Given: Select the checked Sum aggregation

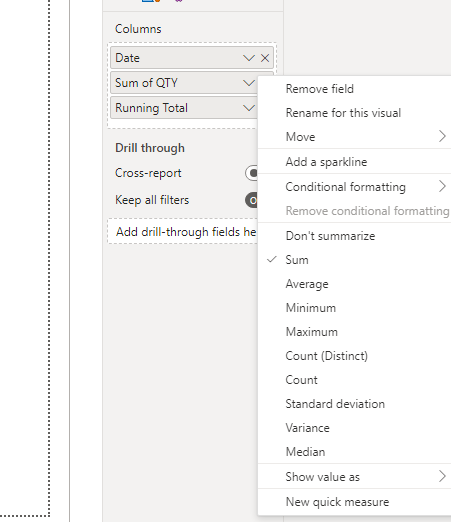Looking at the screenshot, I should [x=355, y=260].
